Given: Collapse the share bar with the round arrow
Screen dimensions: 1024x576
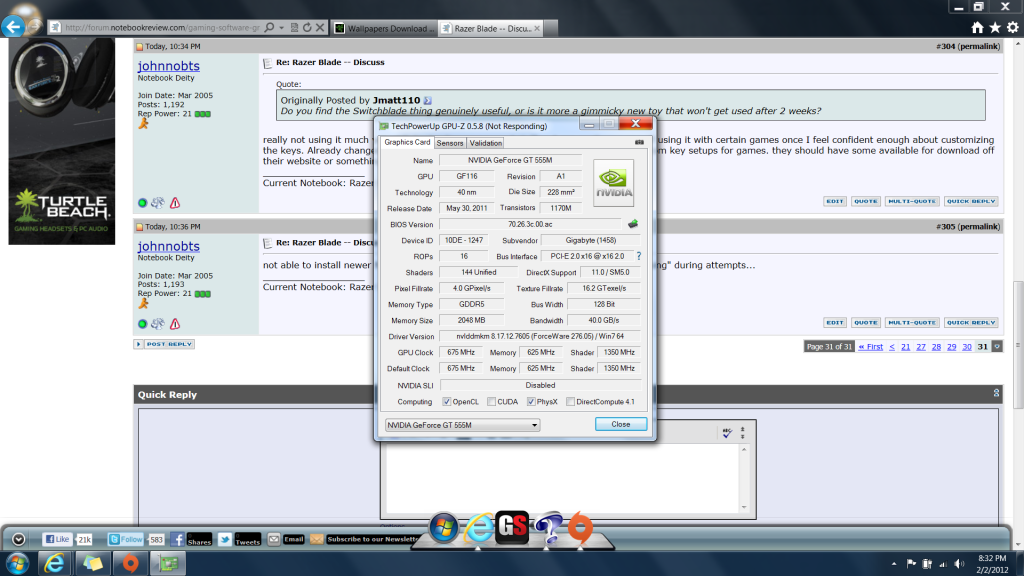Looking at the screenshot, I should click(18, 539).
